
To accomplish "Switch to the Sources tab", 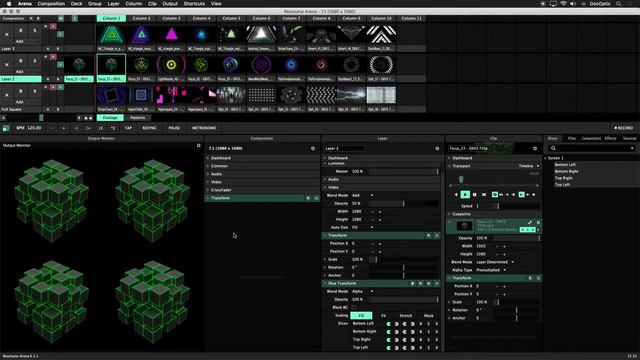I will (629, 138).
